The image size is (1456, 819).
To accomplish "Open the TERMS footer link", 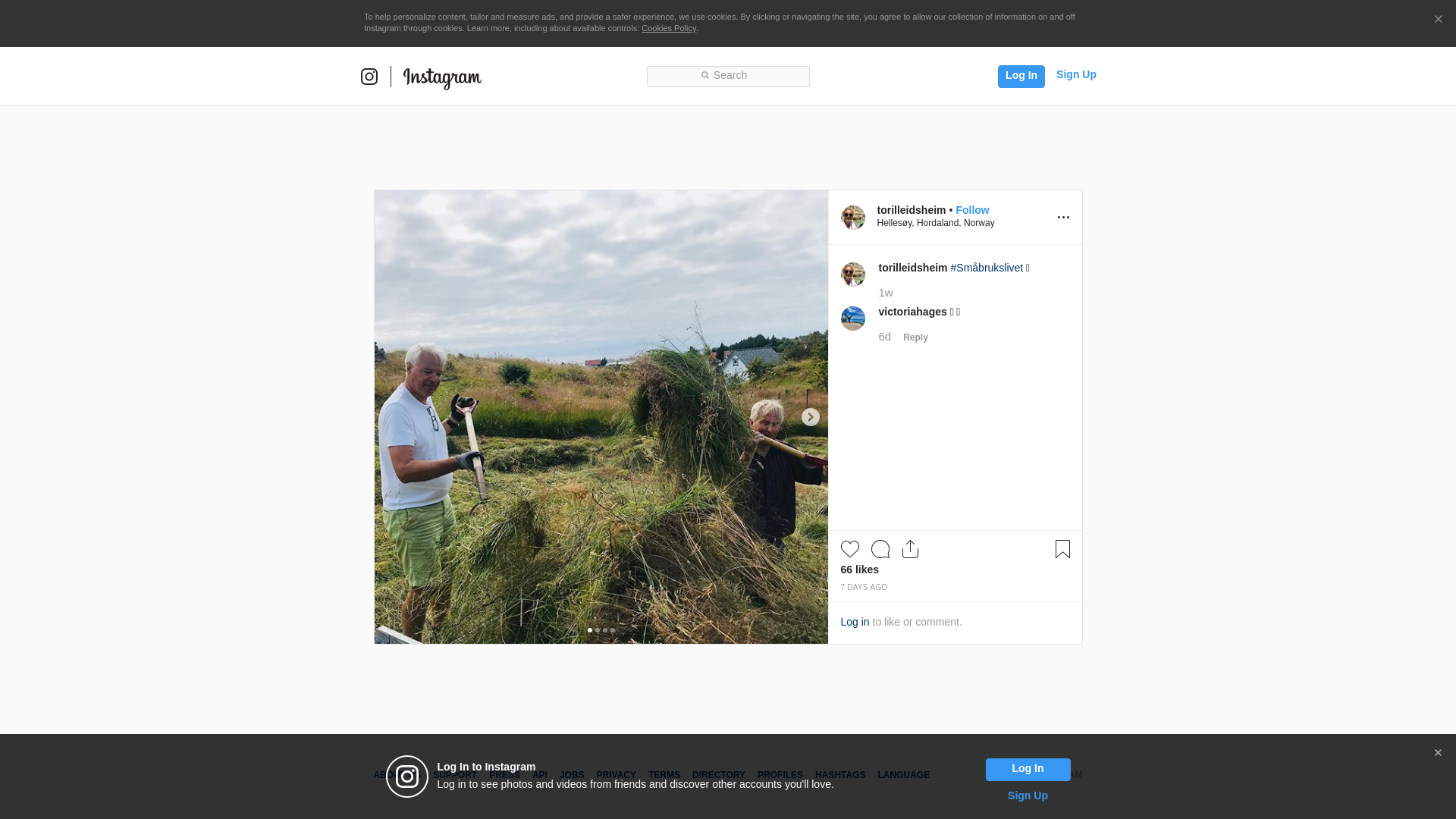I will click(x=664, y=775).
